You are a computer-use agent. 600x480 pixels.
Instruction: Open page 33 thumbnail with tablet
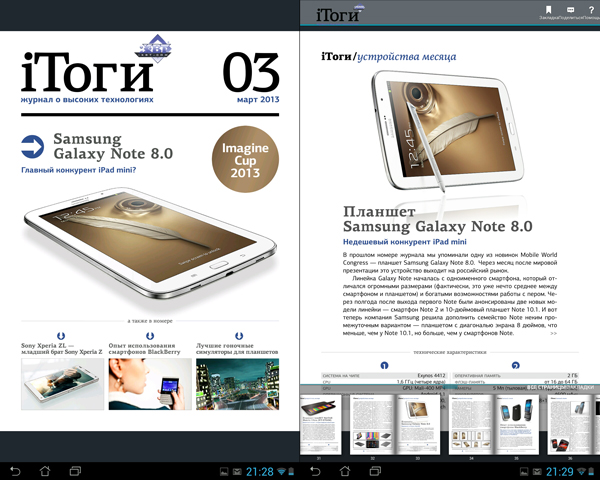coord(418,424)
